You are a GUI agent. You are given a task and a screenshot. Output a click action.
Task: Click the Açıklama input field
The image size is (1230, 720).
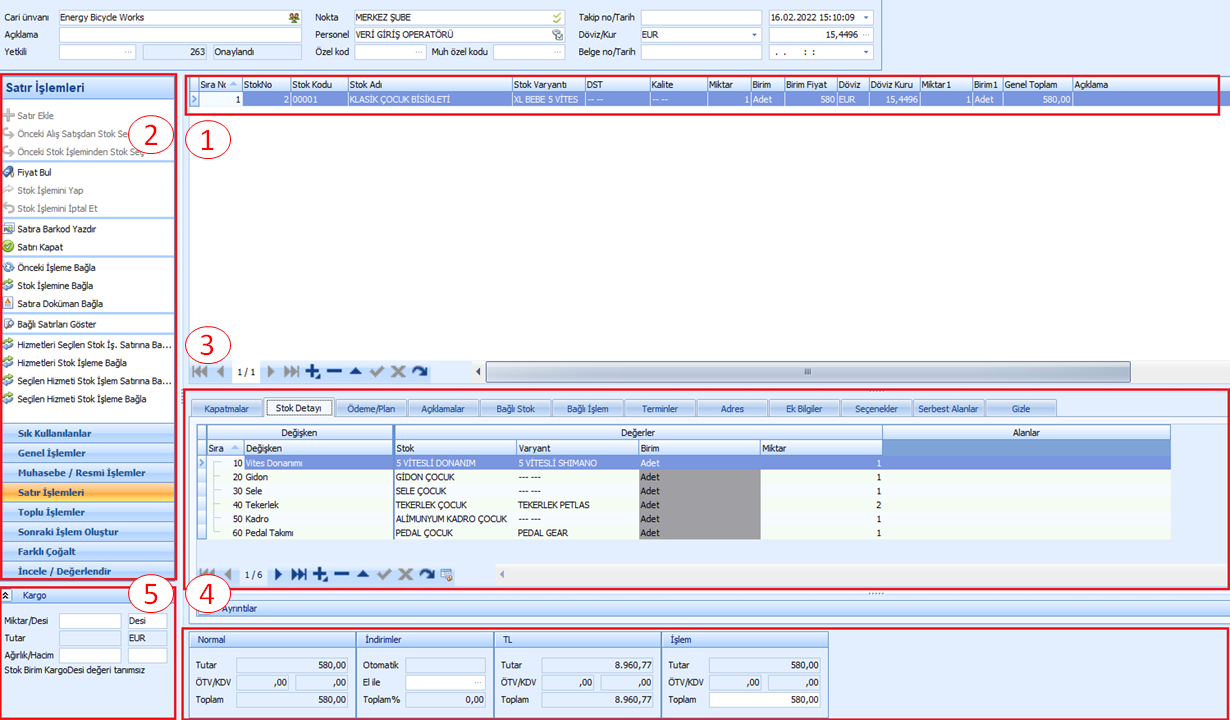(x=180, y=35)
